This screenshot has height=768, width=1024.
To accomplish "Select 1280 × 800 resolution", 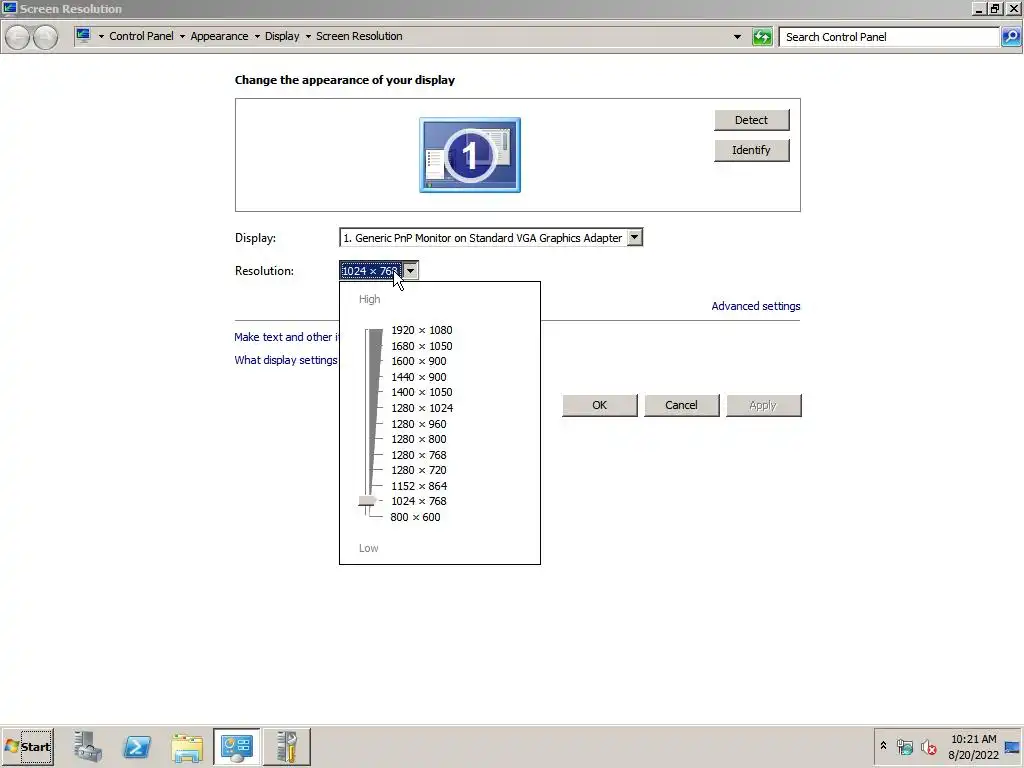I will pyautogui.click(x=419, y=440).
